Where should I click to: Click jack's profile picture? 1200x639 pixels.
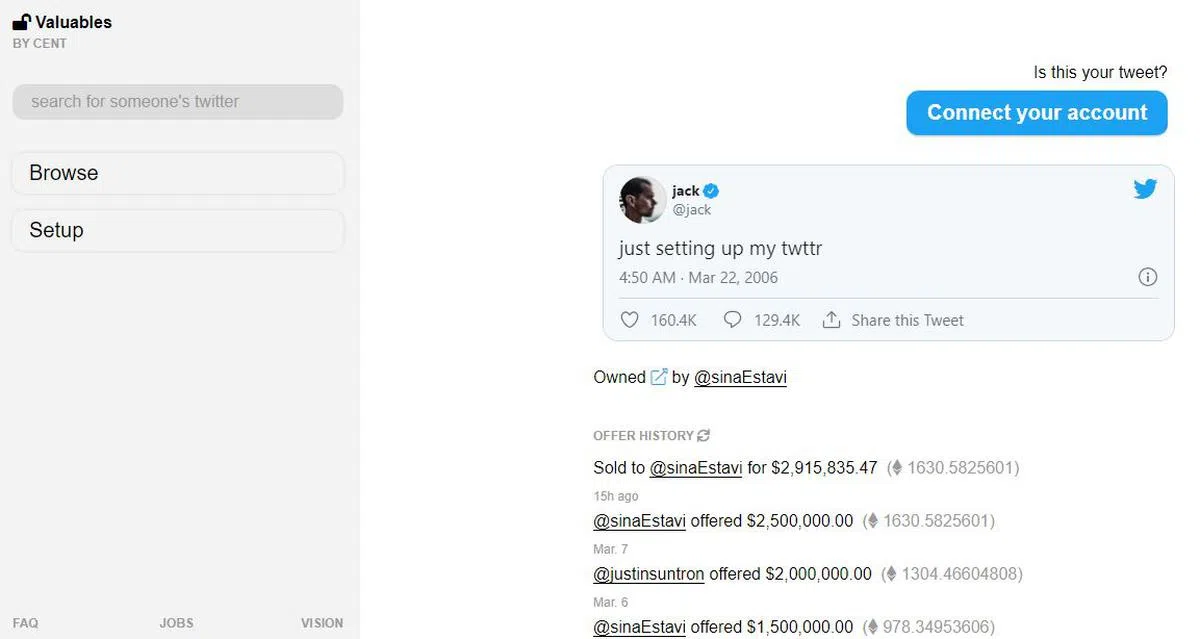point(643,200)
